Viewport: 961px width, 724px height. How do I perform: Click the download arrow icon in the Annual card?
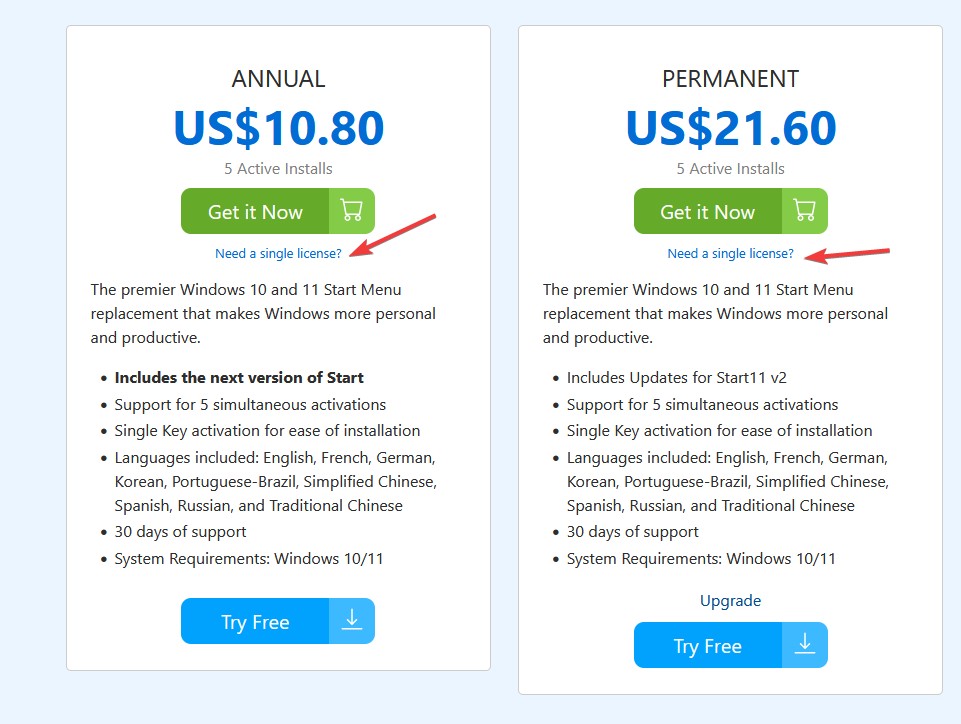pos(351,621)
